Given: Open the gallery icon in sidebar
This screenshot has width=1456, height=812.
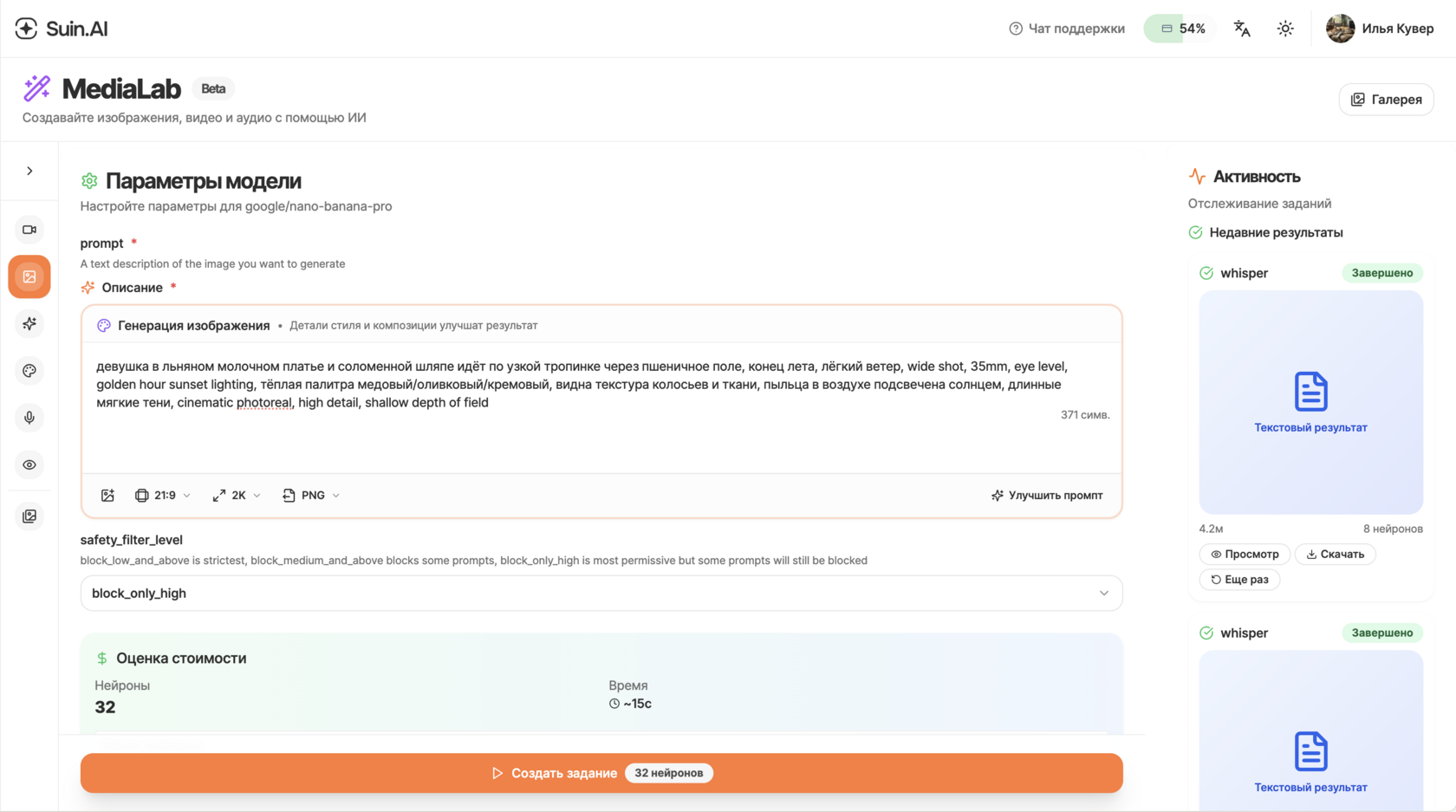Looking at the screenshot, I should click(29, 516).
